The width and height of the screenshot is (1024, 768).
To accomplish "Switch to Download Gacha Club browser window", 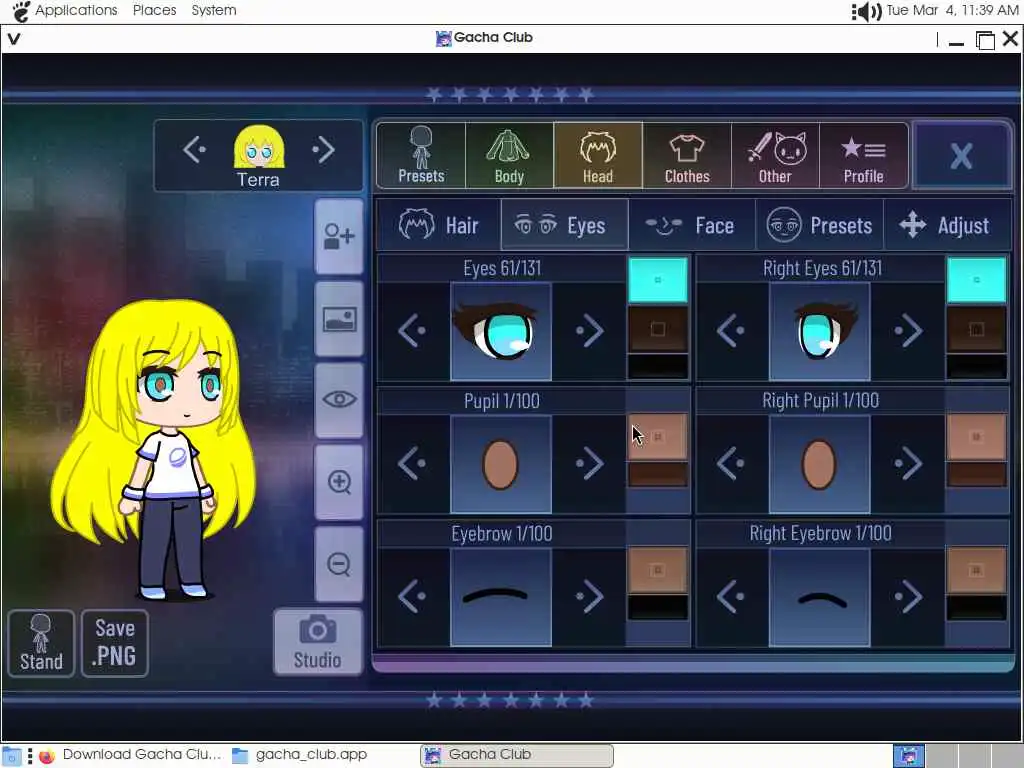I will coord(131,755).
